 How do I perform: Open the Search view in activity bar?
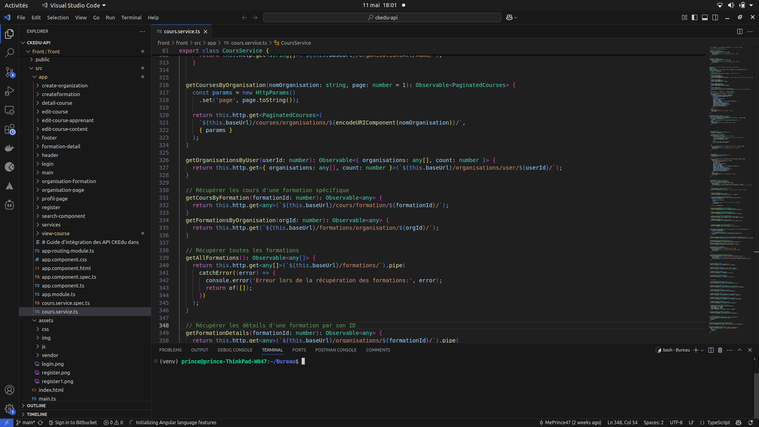(10, 53)
